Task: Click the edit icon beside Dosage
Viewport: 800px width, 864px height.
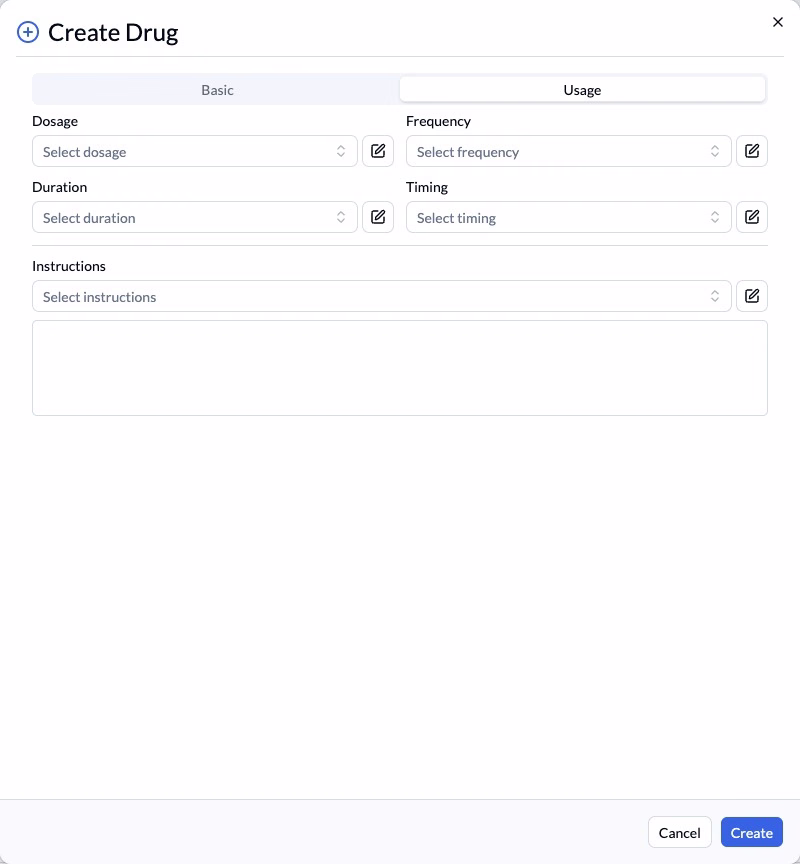Action: click(378, 151)
